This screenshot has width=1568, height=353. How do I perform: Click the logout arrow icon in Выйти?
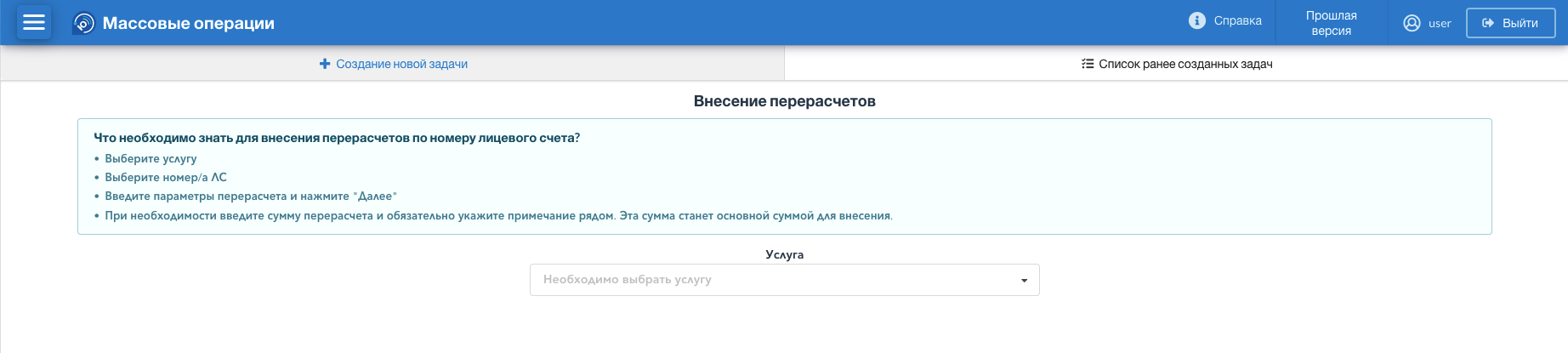(1488, 23)
